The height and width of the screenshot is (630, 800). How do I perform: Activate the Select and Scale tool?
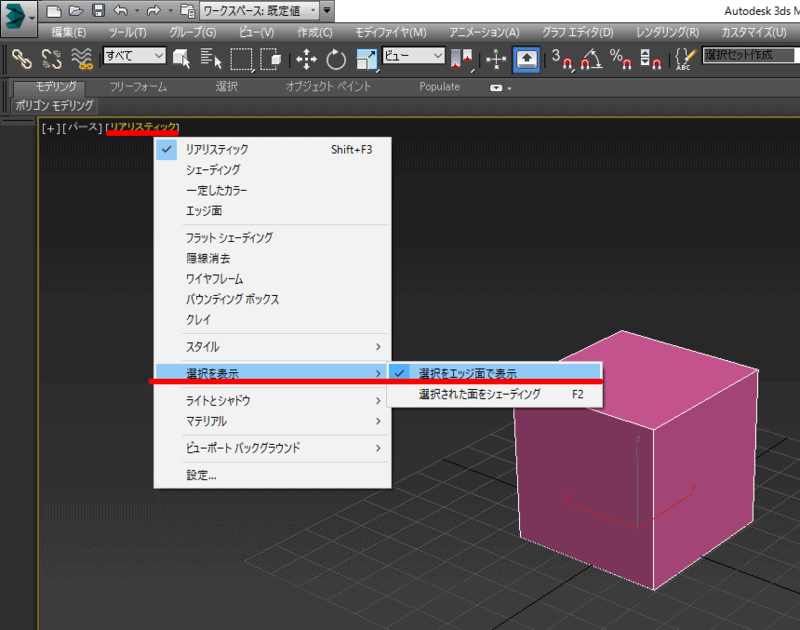[x=366, y=58]
